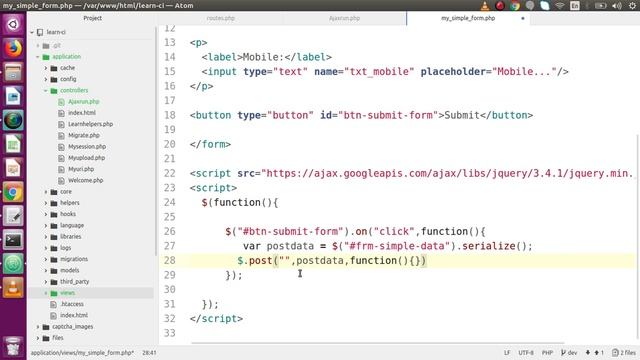Collapse the learn-ci project root
Viewport: 640px width, 360px height.
click(x=32, y=32)
